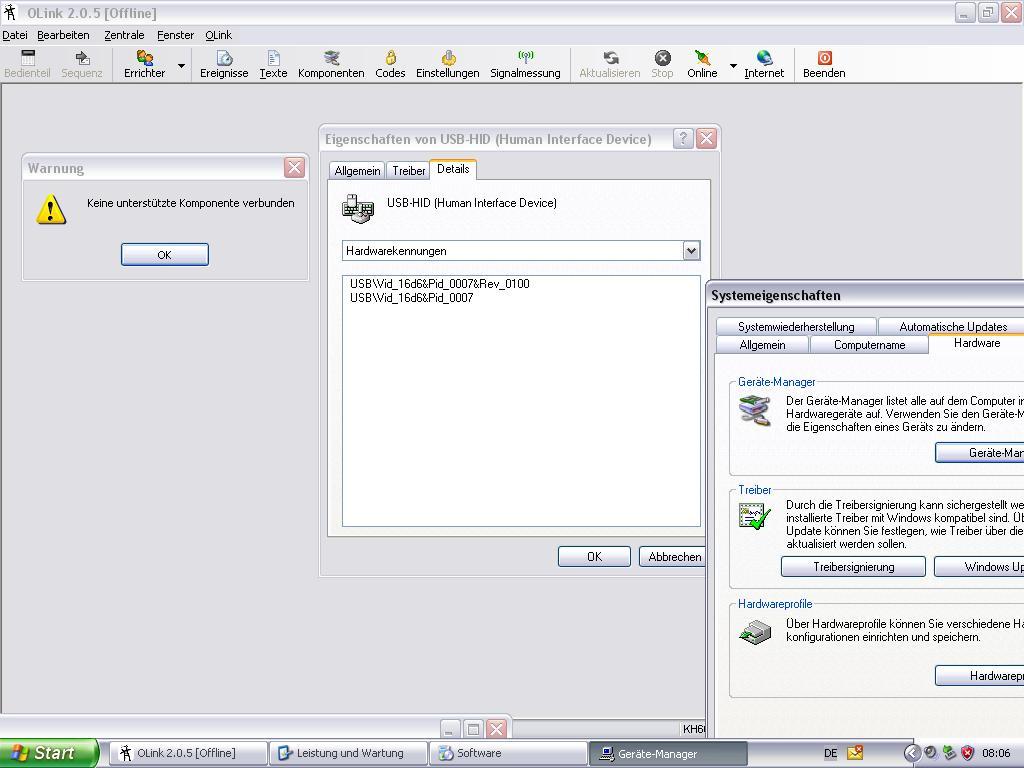Expand the Online dropdown arrow

(733, 66)
